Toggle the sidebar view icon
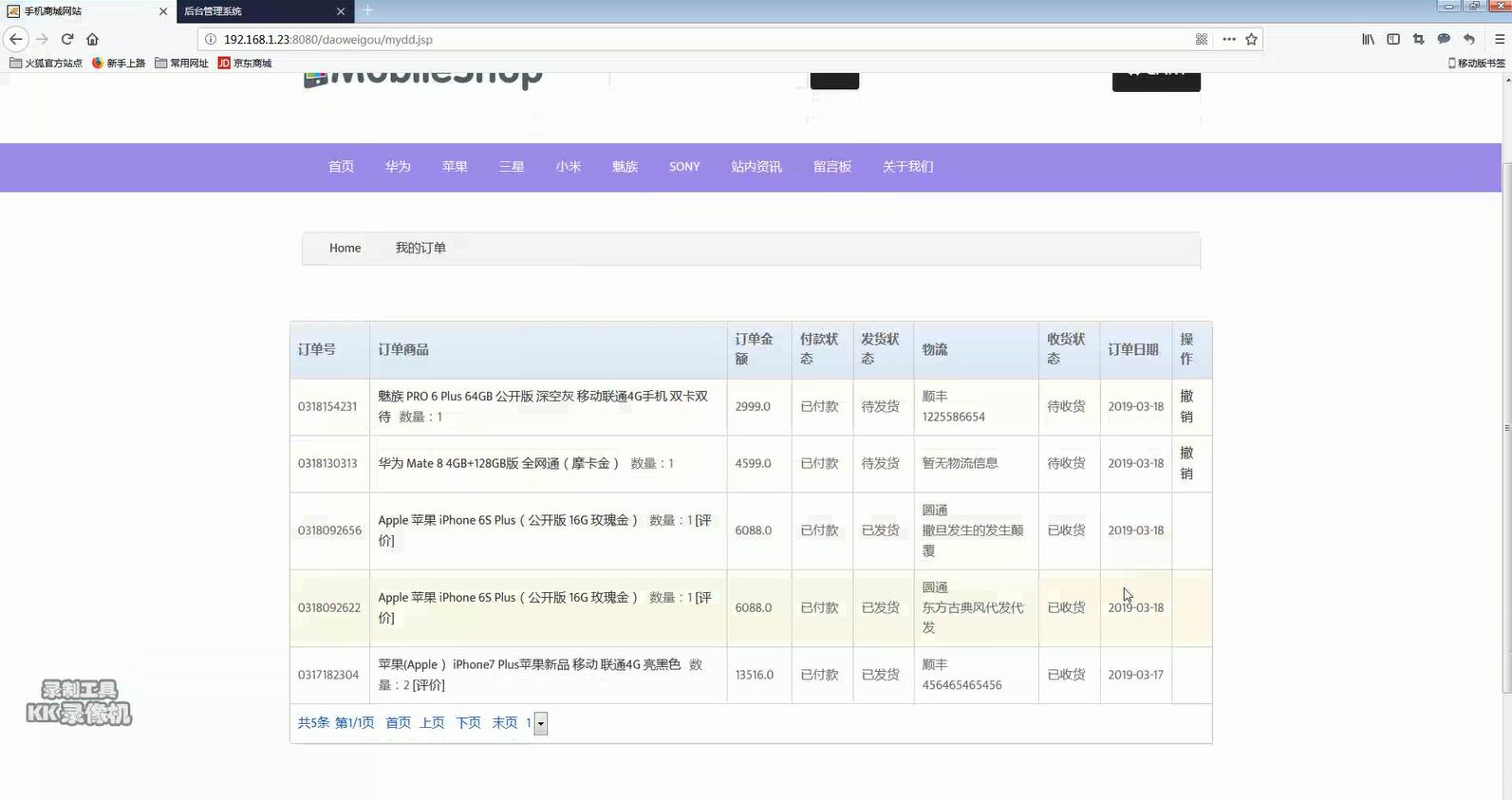 click(x=1393, y=39)
